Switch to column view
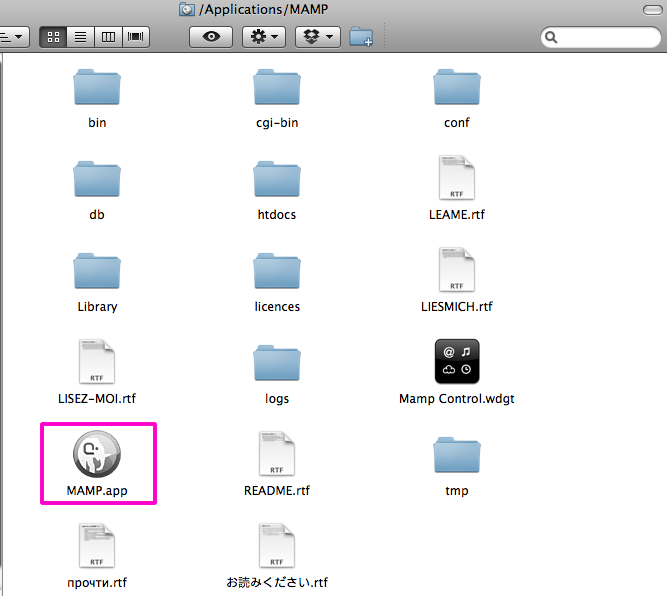 tap(108, 37)
